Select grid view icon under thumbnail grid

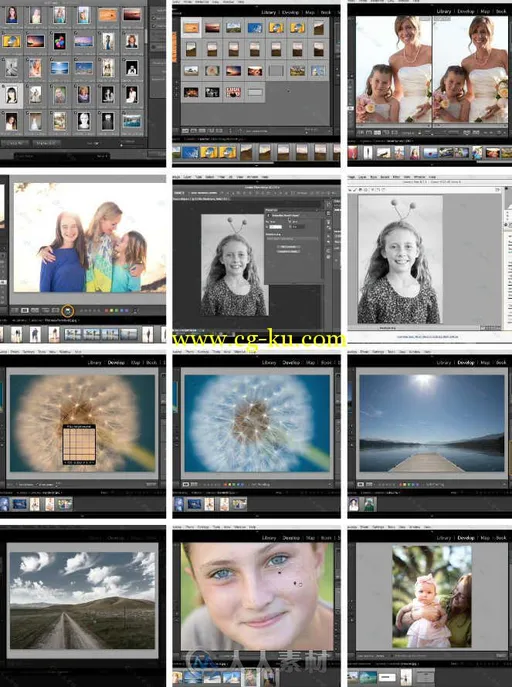[186, 131]
